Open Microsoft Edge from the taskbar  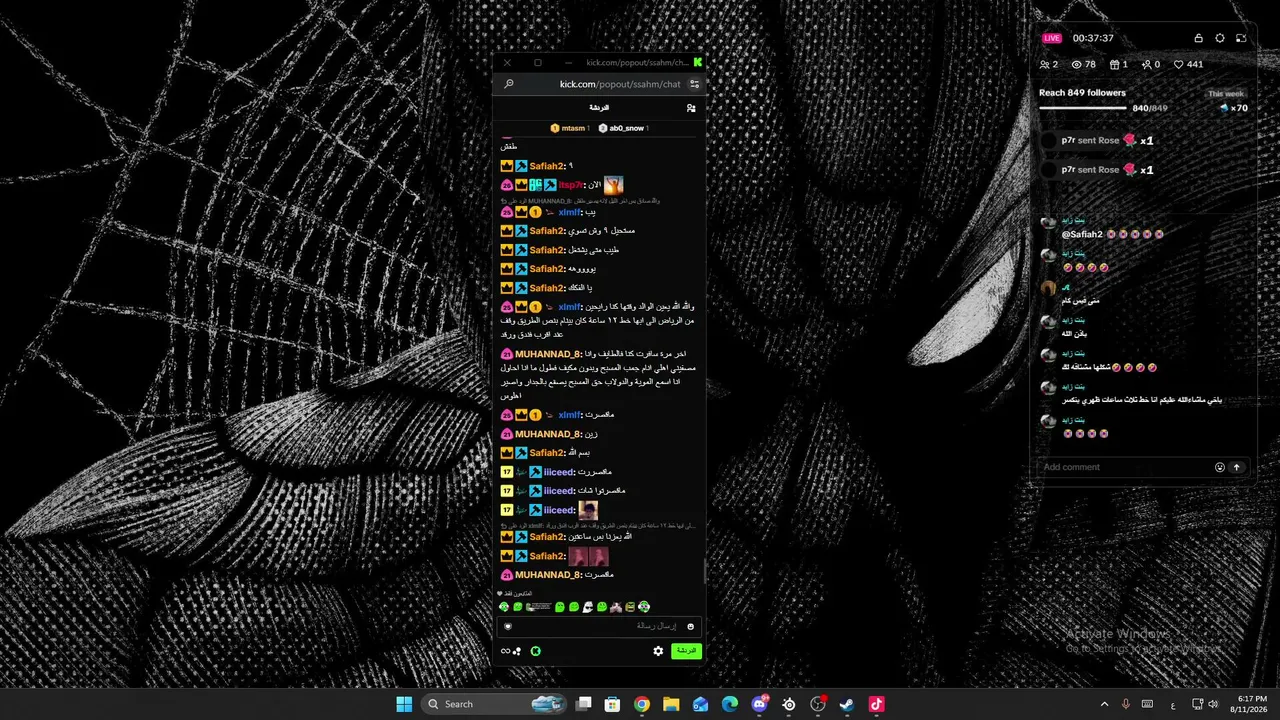click(x=730, y=704)
